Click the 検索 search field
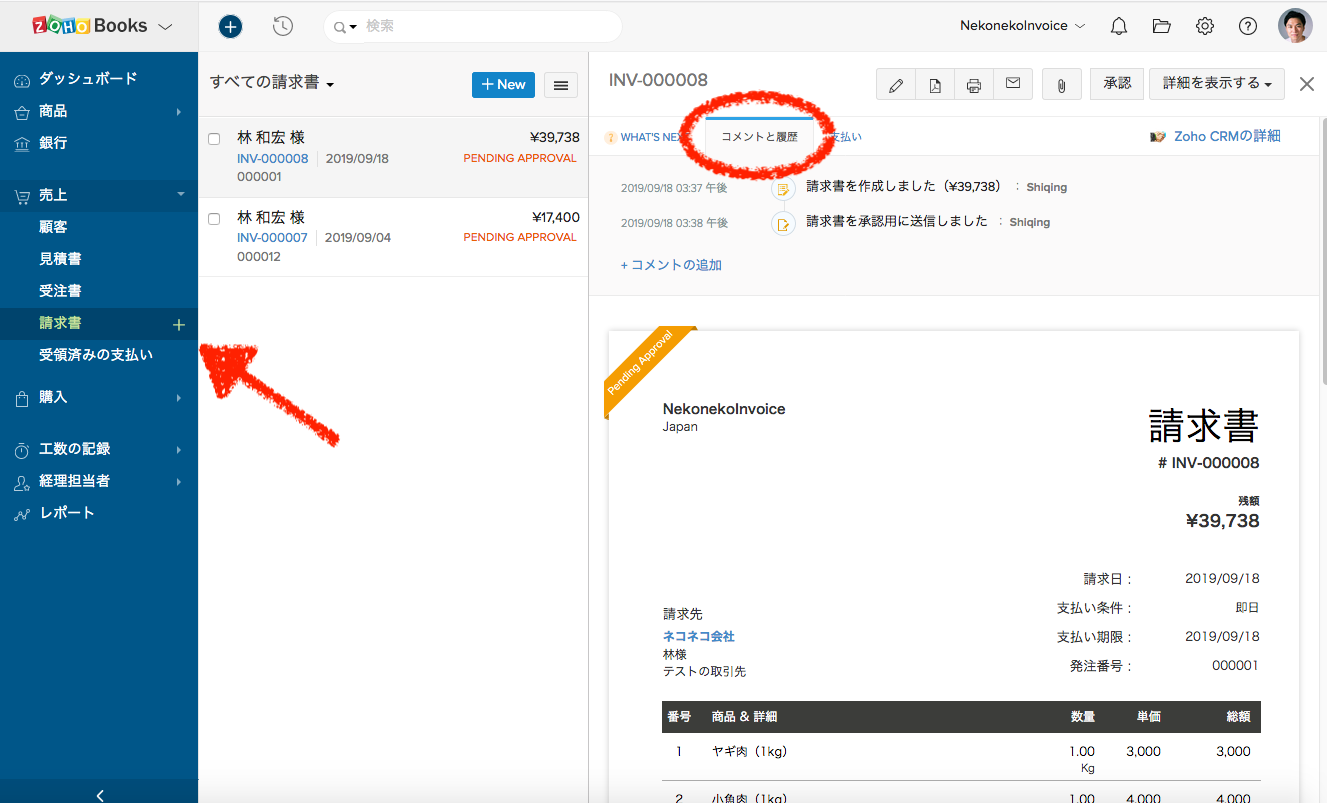Screen dimensions: 1327x803 pos(473,27)
